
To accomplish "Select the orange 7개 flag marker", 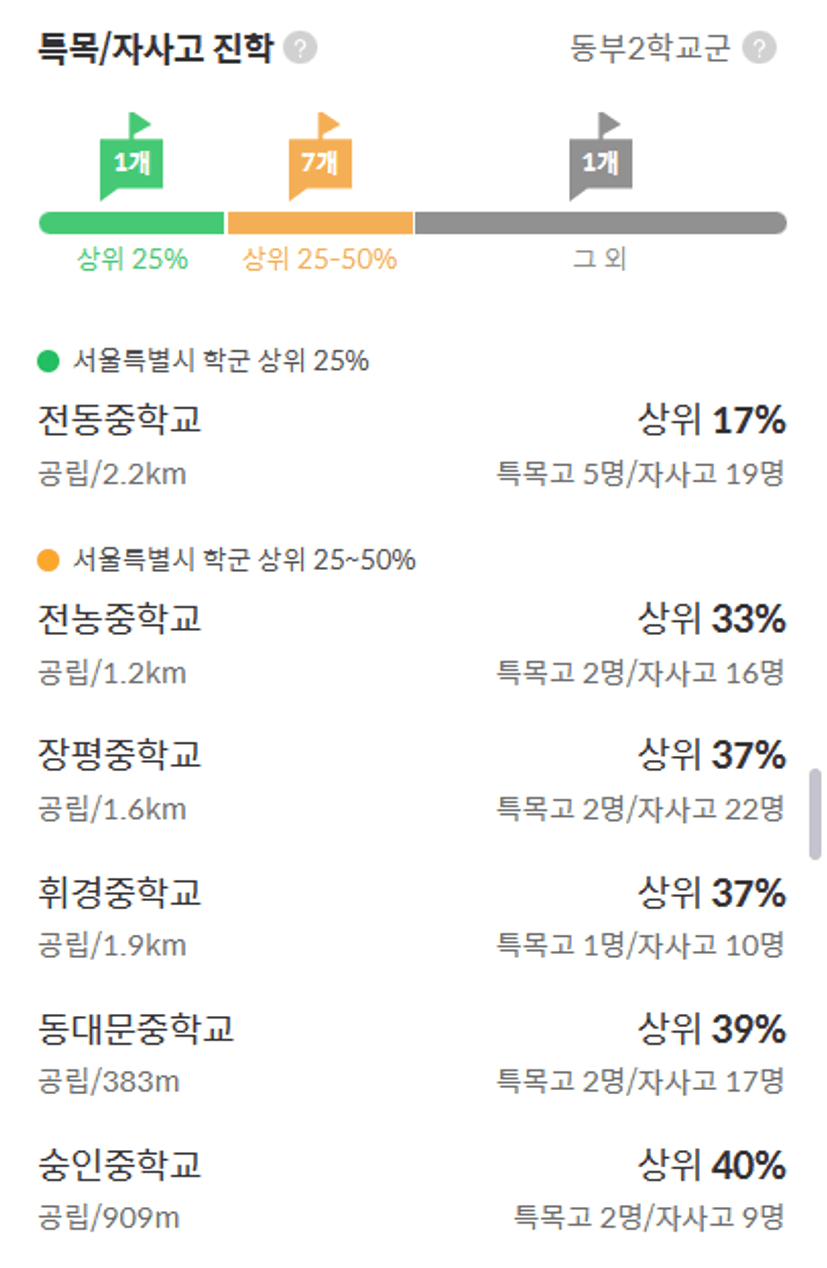I will pos(320,156).
